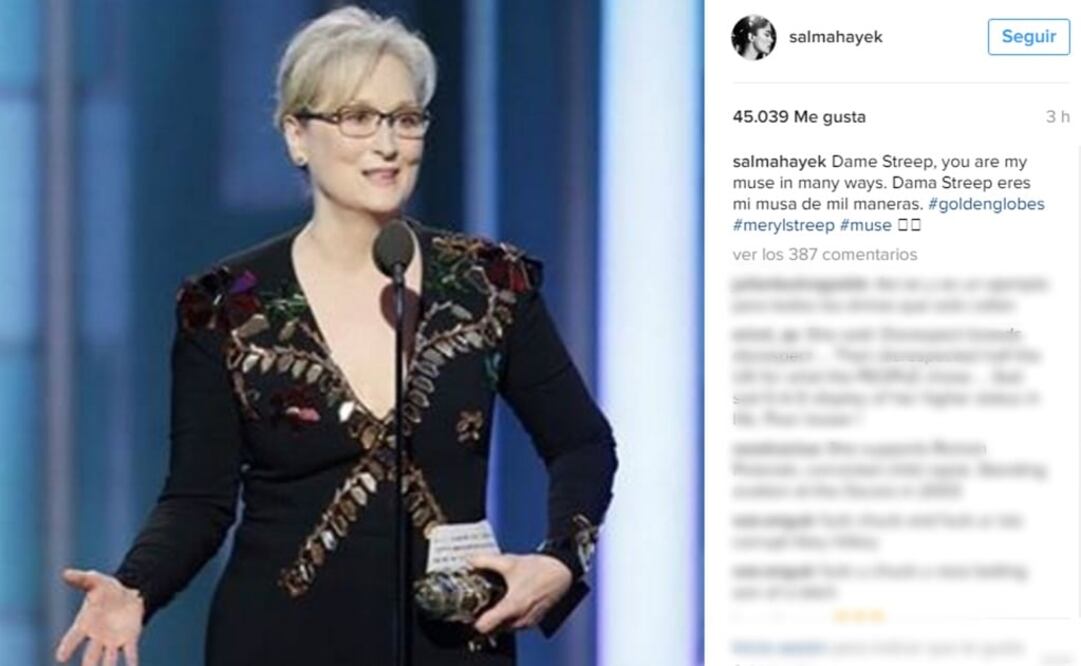The height and width of the screenshot is (666, 1081).
Task: Open the 3 h post timestamp
Action: (x=1058, y=117)
